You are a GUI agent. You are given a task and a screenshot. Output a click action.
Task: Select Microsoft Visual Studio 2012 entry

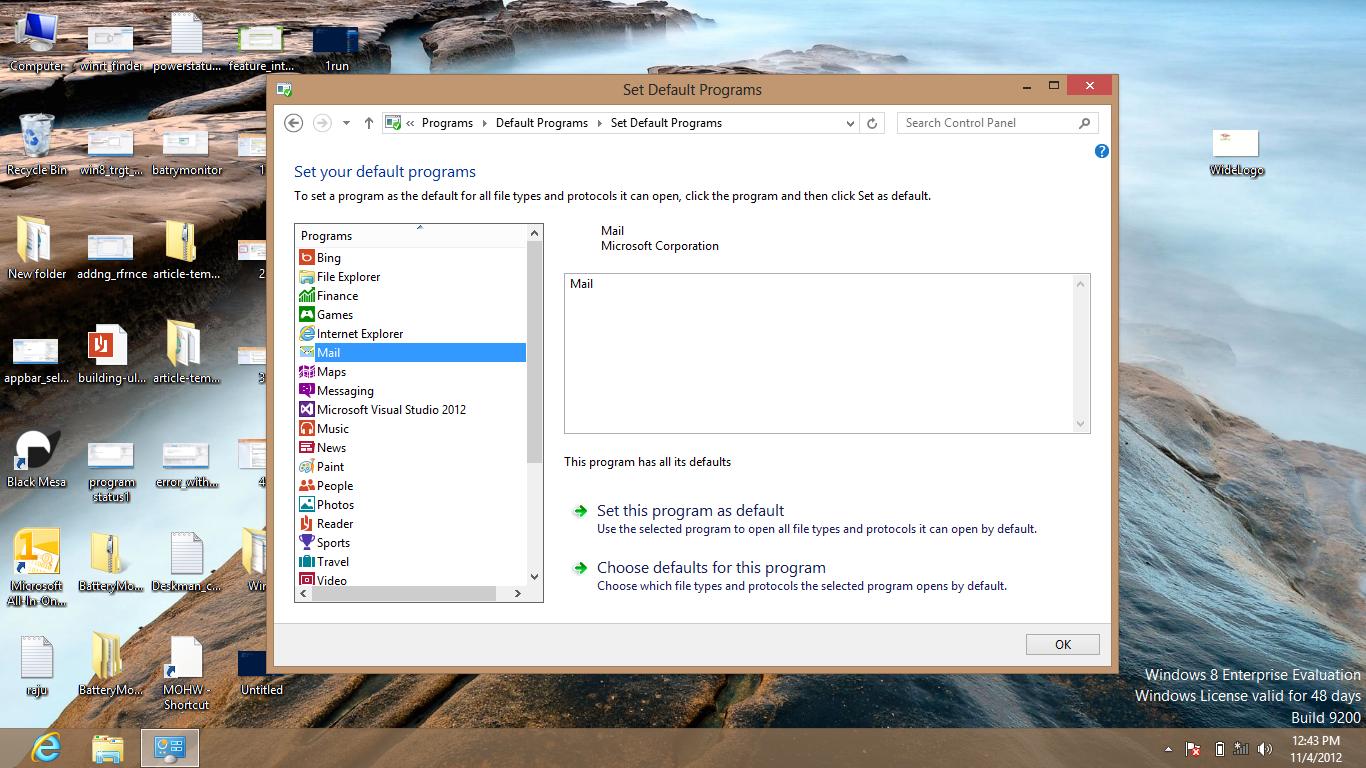(412, 410)
